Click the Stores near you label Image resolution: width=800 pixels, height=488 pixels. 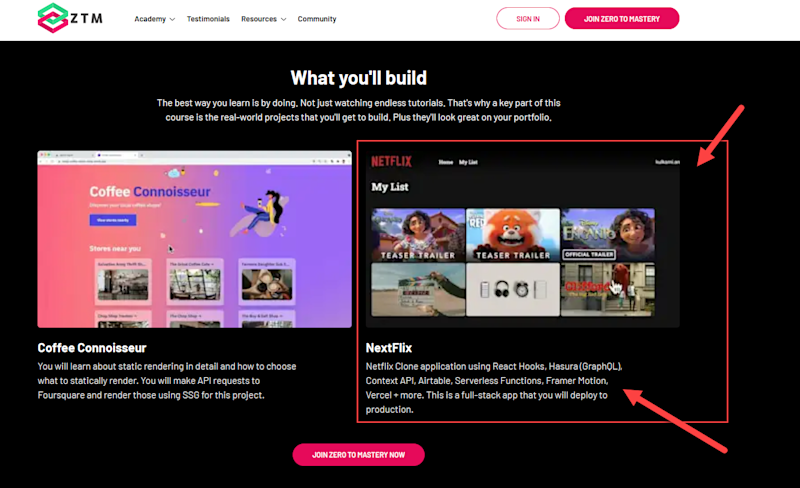point(115,249)
